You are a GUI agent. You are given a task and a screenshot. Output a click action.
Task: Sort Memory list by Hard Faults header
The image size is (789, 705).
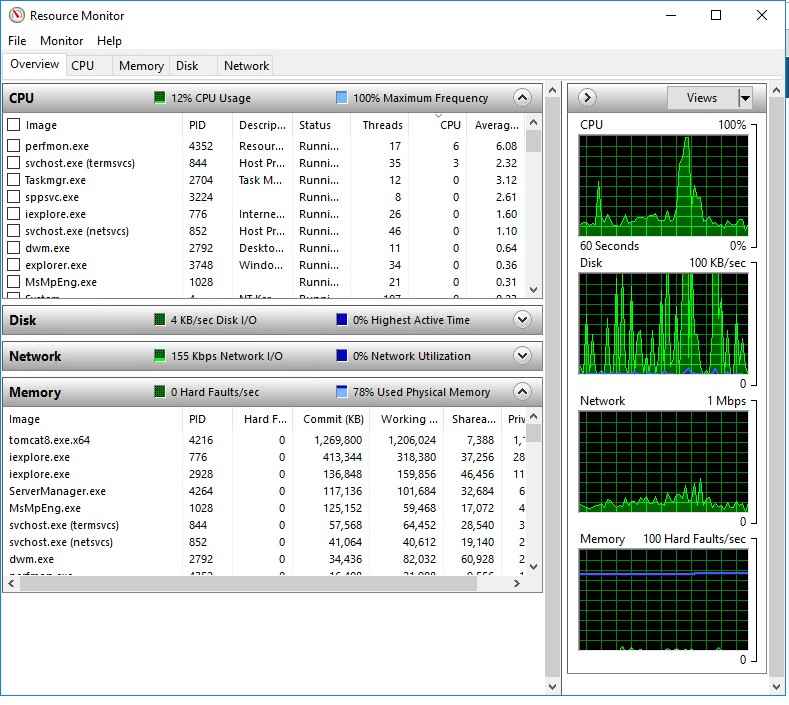(x=263, y=419)
